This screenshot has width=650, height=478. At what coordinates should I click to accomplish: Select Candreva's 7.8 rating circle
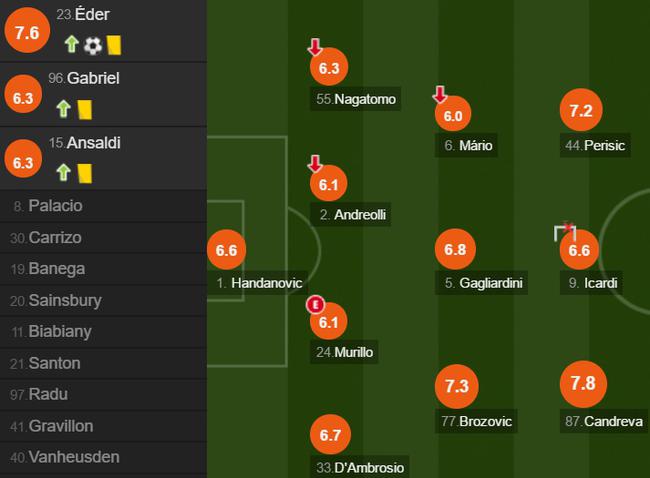[583, 383]
